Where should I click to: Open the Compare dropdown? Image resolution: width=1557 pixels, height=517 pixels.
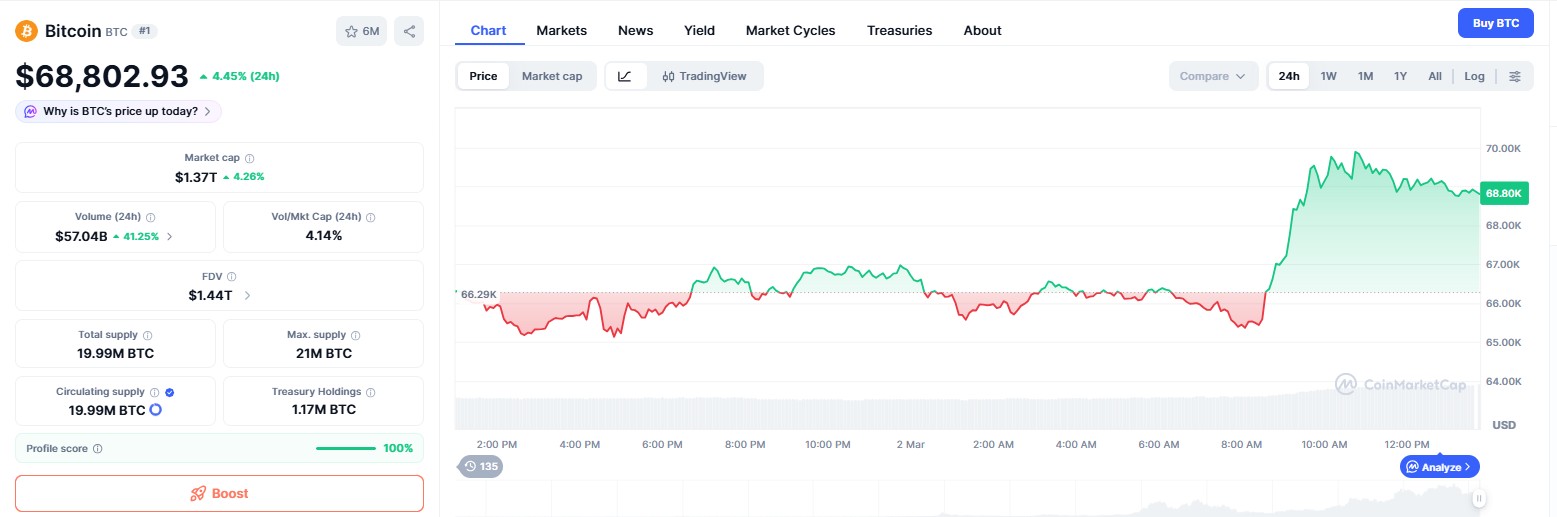click(x=1212, y=76)
